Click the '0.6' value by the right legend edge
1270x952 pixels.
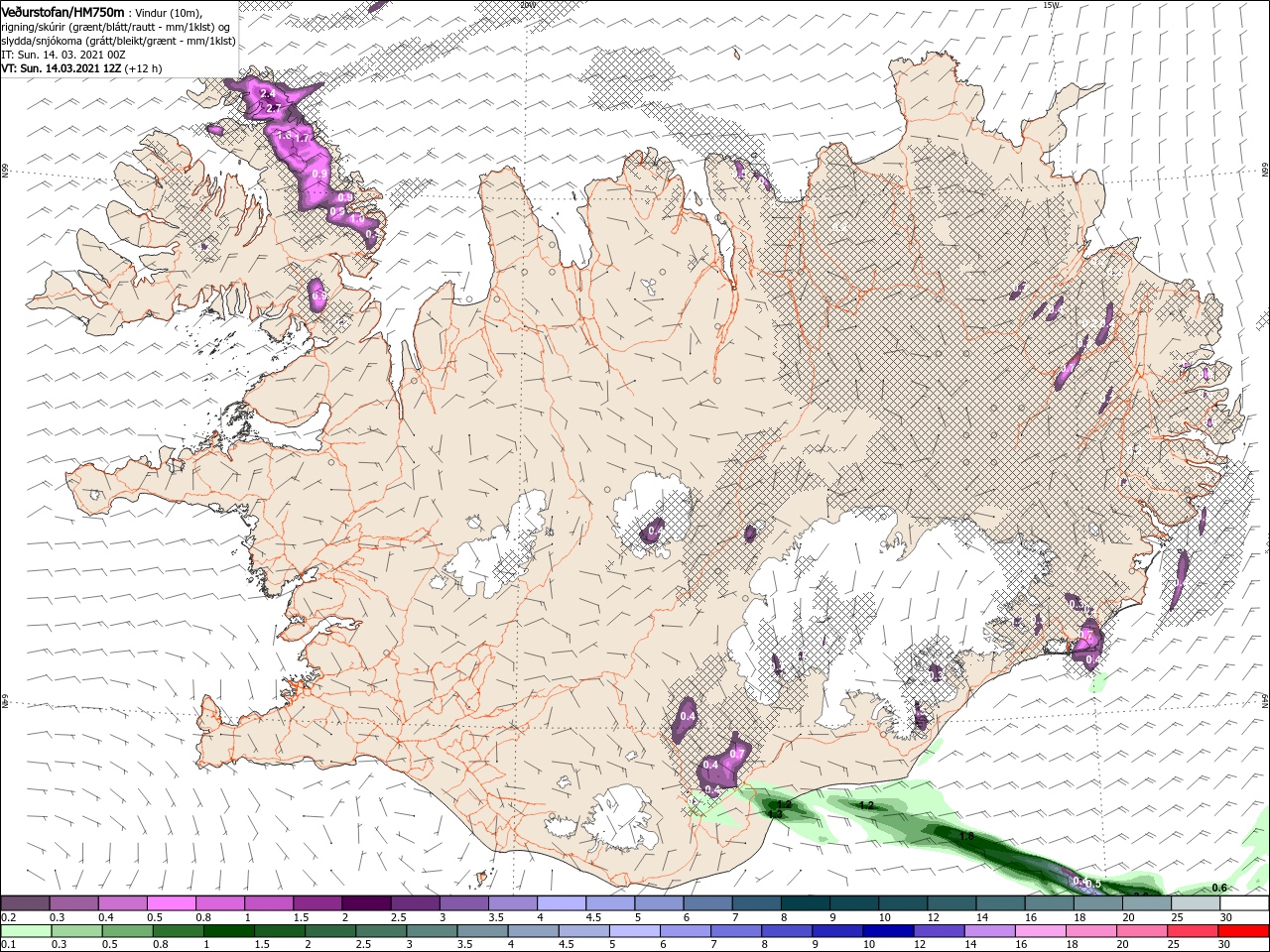coord(1219,888)
